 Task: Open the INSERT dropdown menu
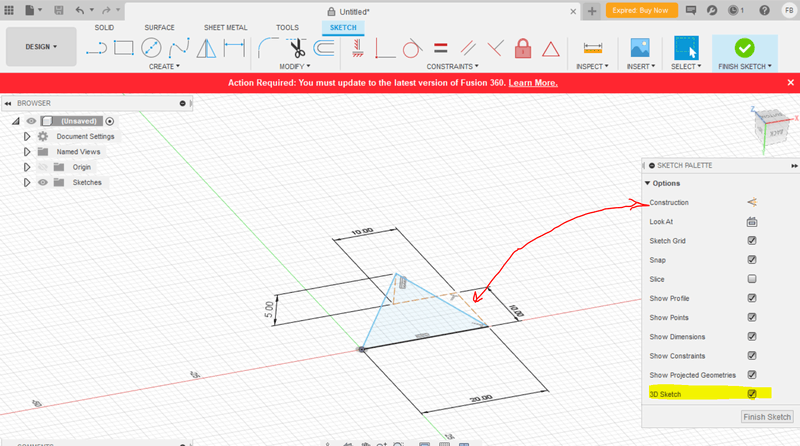[x=641, y=66]
